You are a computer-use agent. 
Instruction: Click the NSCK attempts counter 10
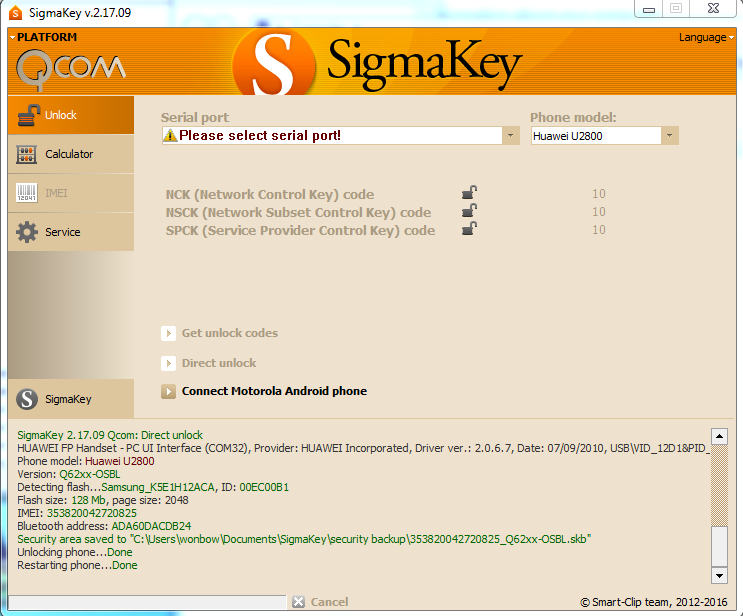click(x=599, y=212)
